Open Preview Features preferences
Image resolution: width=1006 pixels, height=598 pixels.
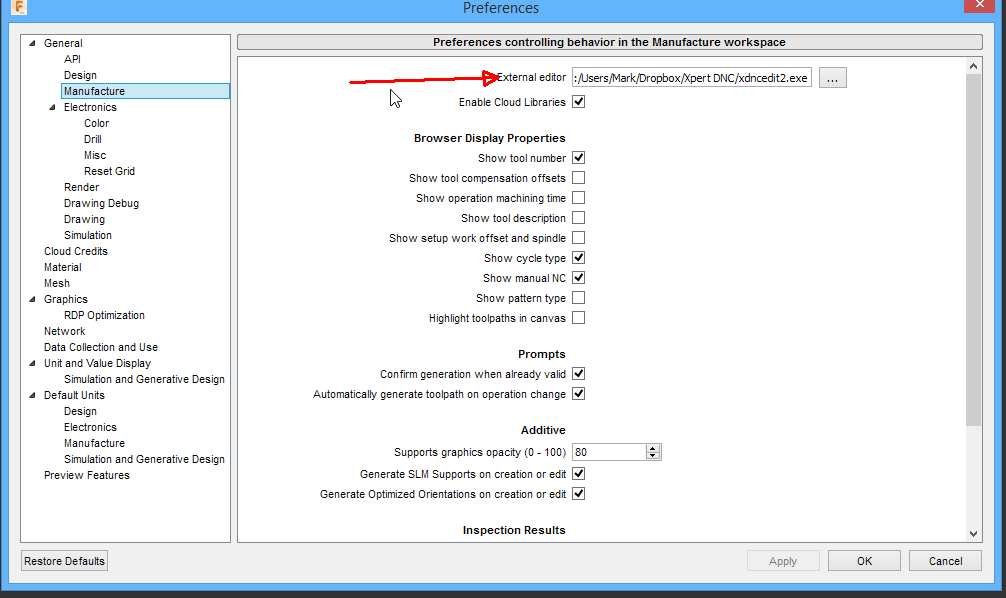[87, 475]
